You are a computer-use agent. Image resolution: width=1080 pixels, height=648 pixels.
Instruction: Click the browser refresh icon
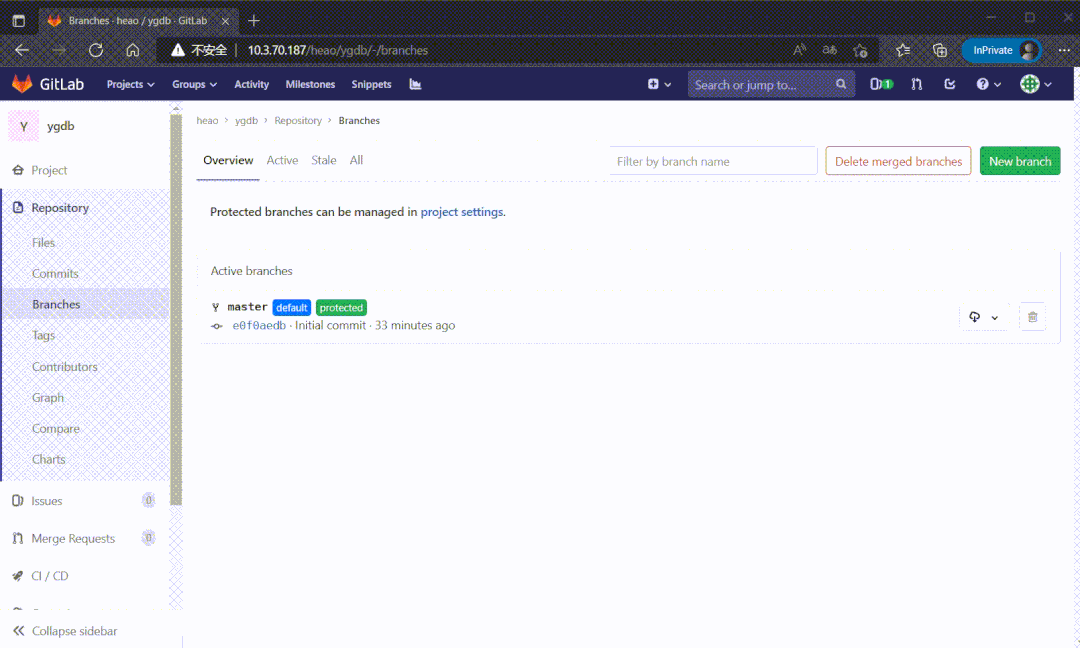pyautogui.click(x=96, y=50)
